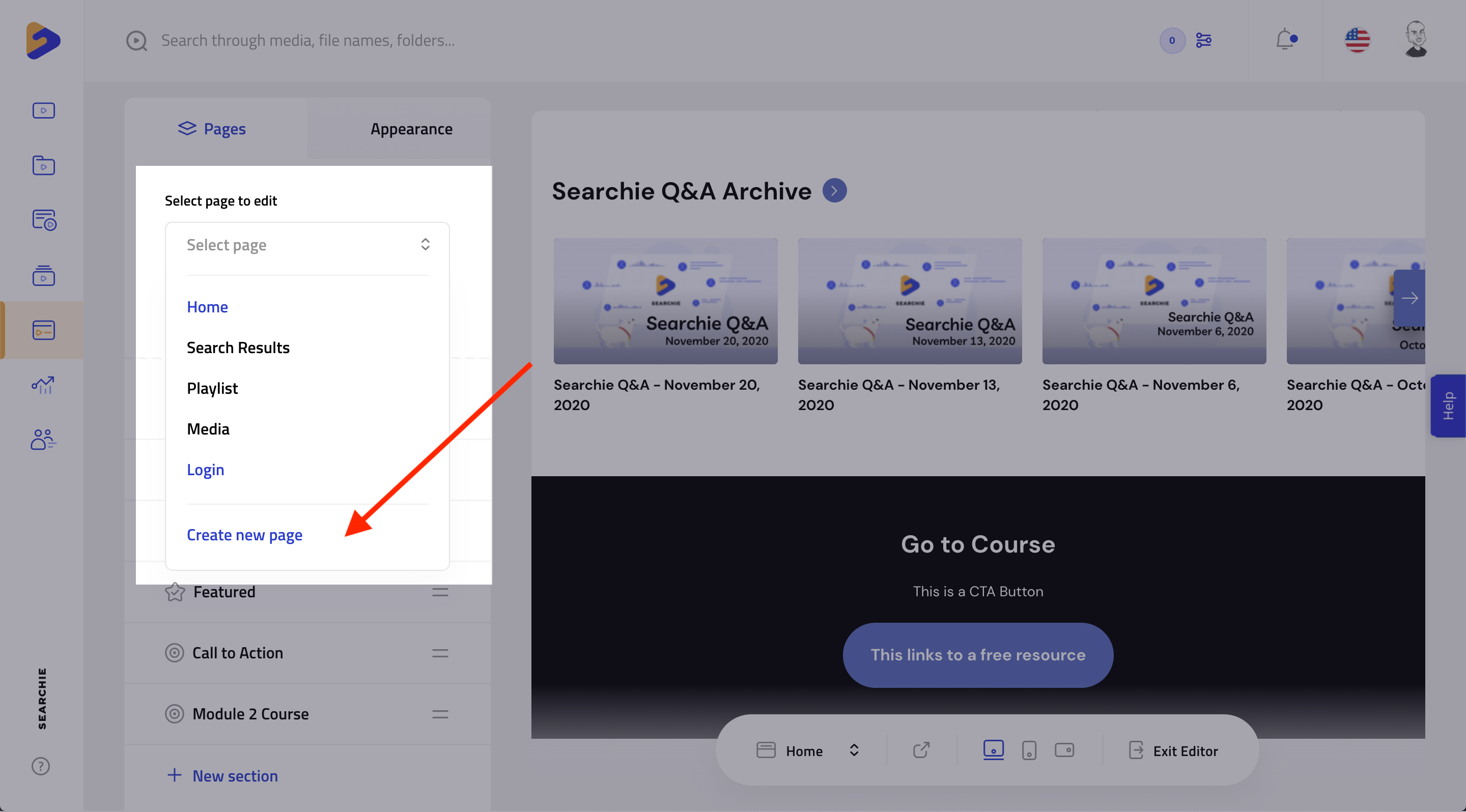This screenshot has width=1466, height=812.
Task: Click the search filter settings icon
Action: click(x=1203, y=40)
